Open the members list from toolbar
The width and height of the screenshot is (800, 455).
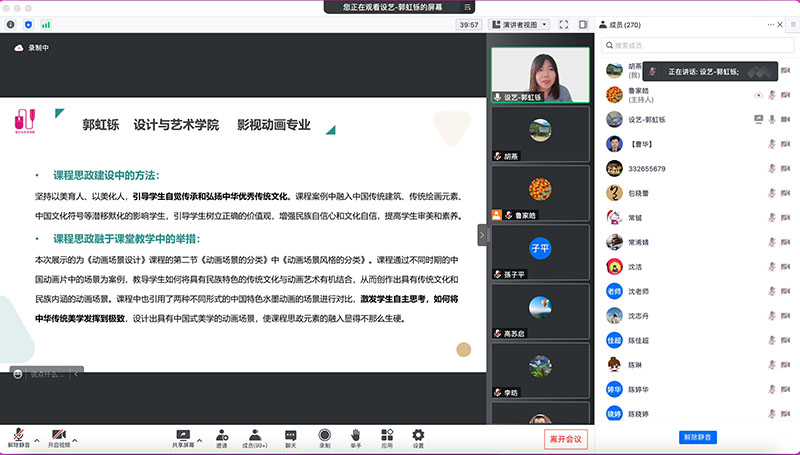[x=256, y=437]
